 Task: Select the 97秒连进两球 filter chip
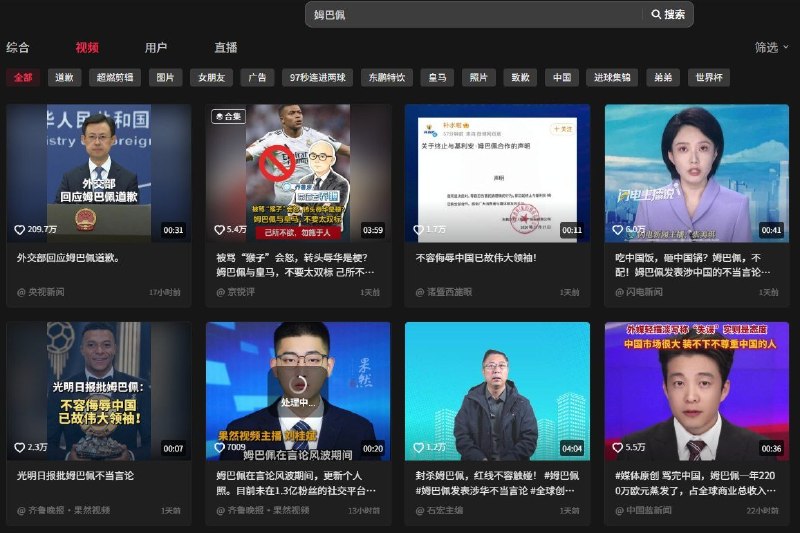point(318,78)
